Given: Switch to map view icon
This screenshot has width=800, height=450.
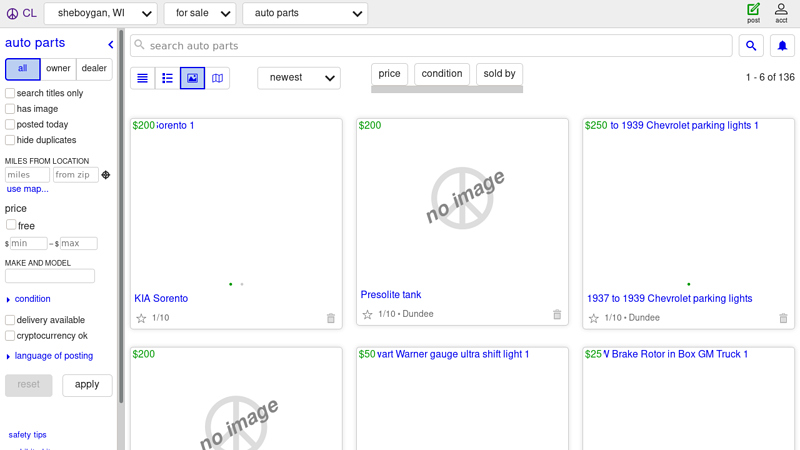Looking at the screenshot, I should pyautogui.click(x=217, y=78).
